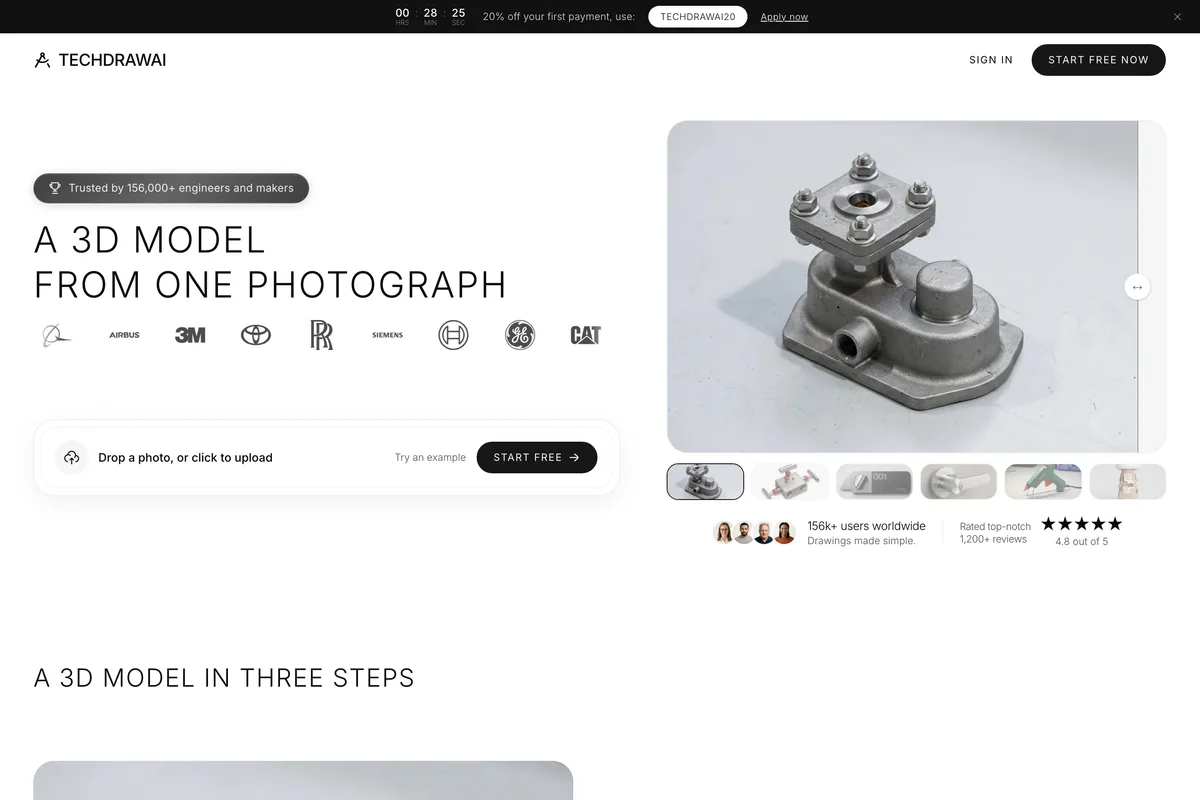The width and height of the screenshot is (1200, 800).
Task: Click the TECHDRAWAI20 coupon code pill
Action: coord(697,17)
